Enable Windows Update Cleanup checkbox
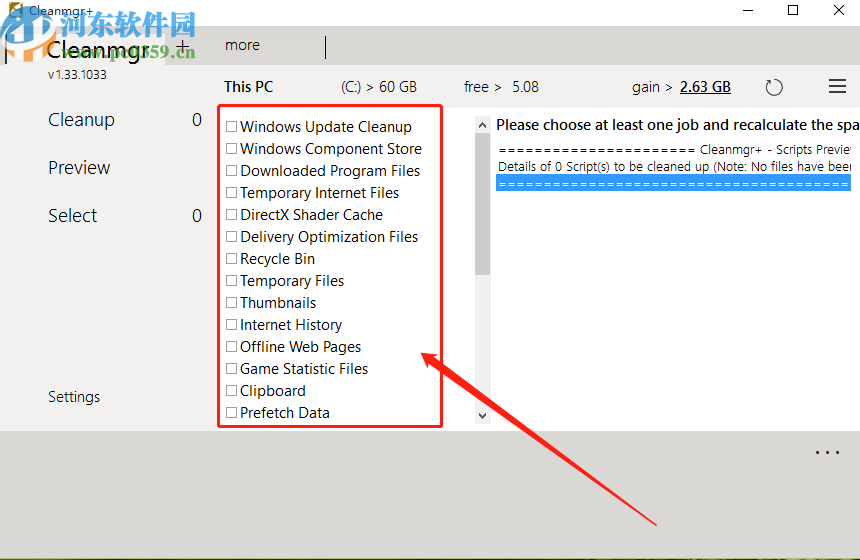Screen dimensions: 860x560 [x=231, y=127]
